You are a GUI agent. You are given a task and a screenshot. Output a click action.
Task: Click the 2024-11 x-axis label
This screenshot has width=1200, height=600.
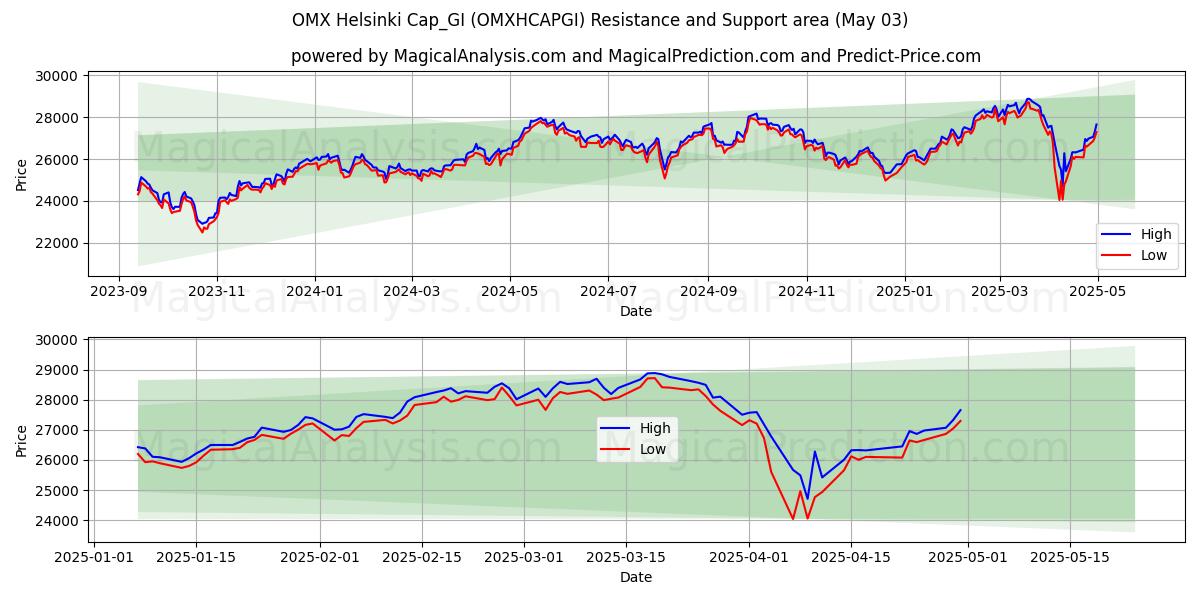(x=806, y=291)
